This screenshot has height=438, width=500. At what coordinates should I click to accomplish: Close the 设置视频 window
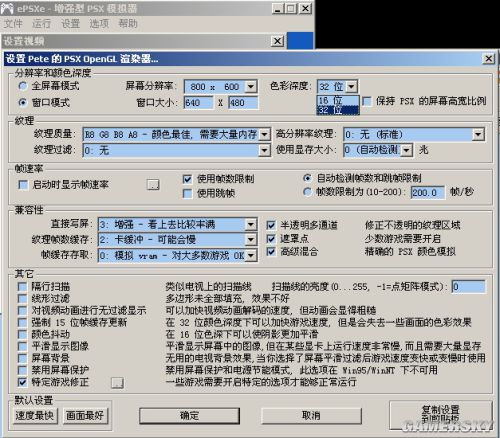coord(277,41)
